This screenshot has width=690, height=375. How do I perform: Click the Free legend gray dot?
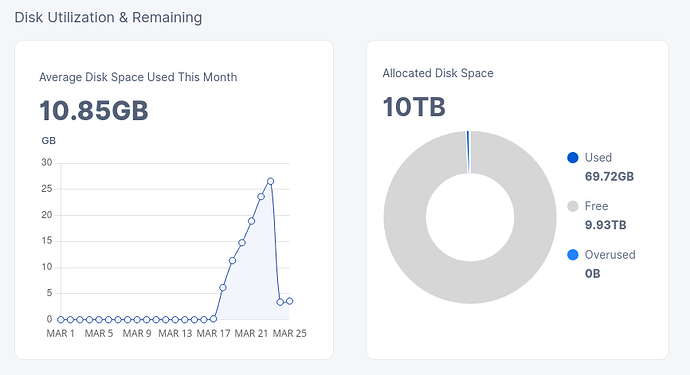coord(573,206)
